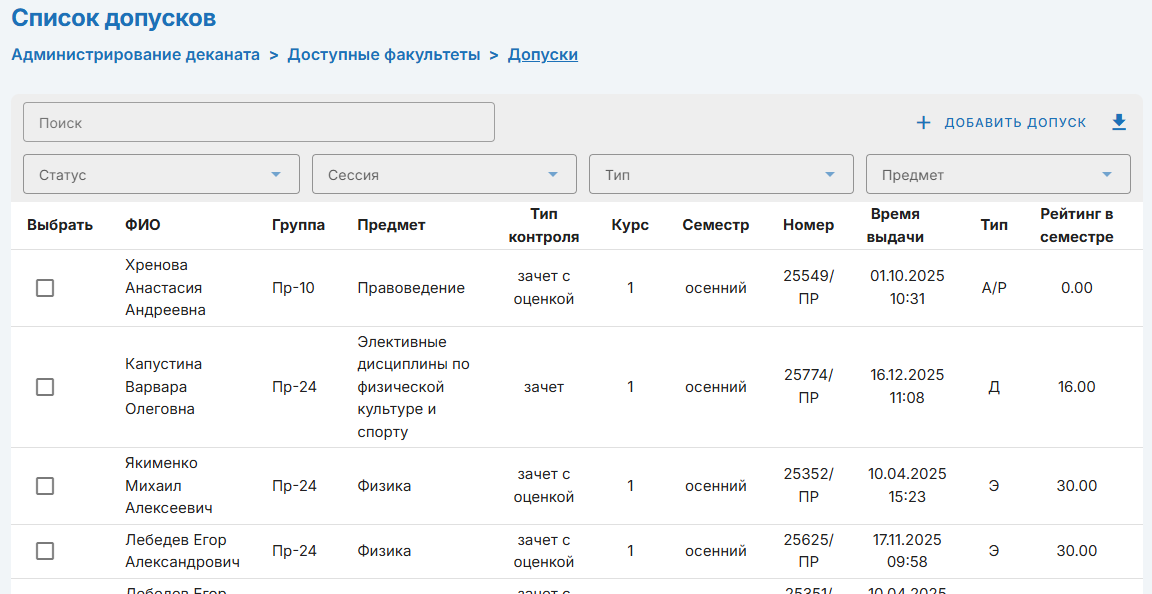Tick the checkbox for Хренова Анастасия Андреевна
Image resolution: width=1152 pixels, height=594 pixels.
click(45, 288)
